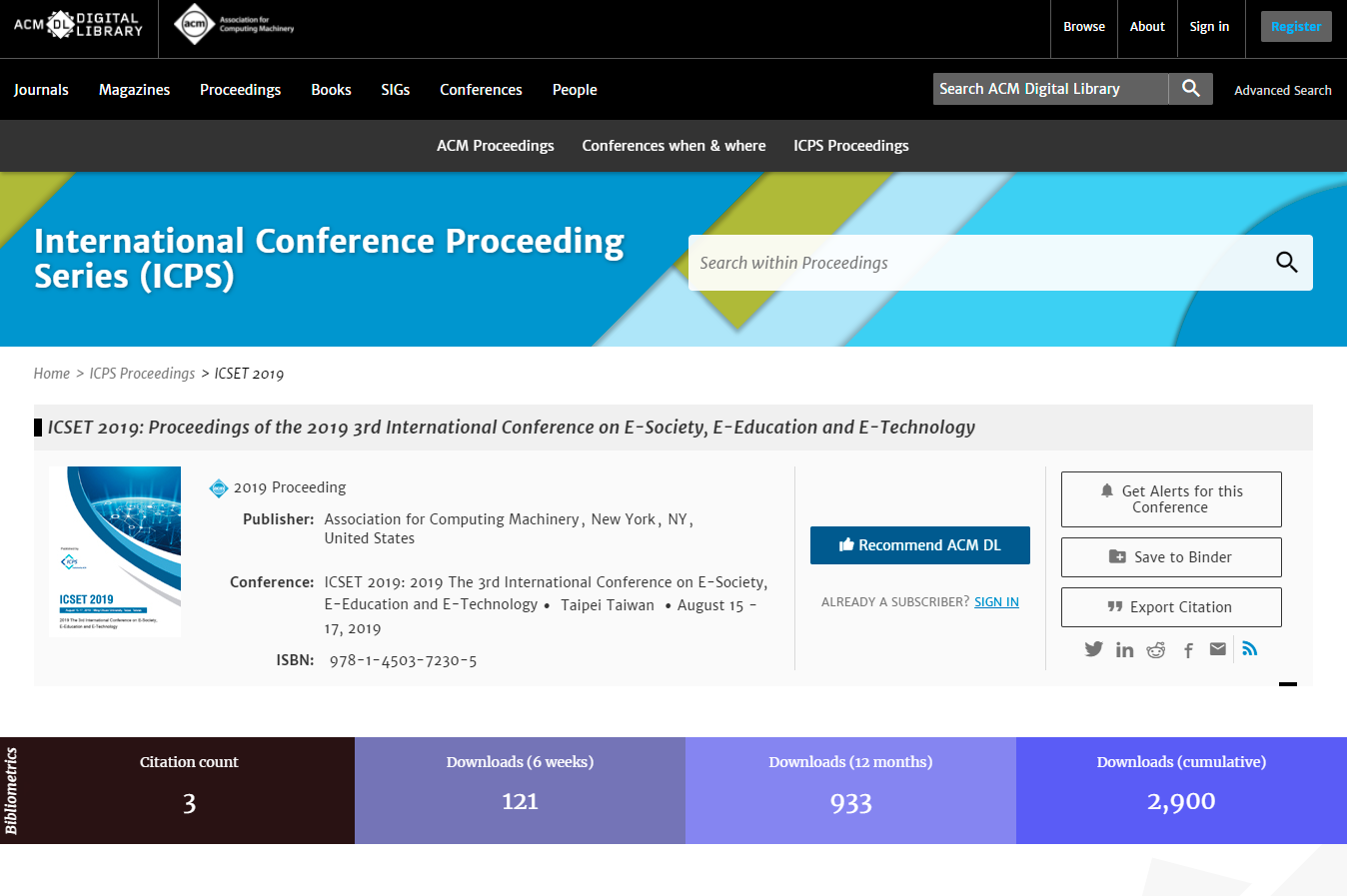Image resolution: width=1347 pixels, height=896 pixels.
Task: Click the Register button
Action: pos(1296,27)
